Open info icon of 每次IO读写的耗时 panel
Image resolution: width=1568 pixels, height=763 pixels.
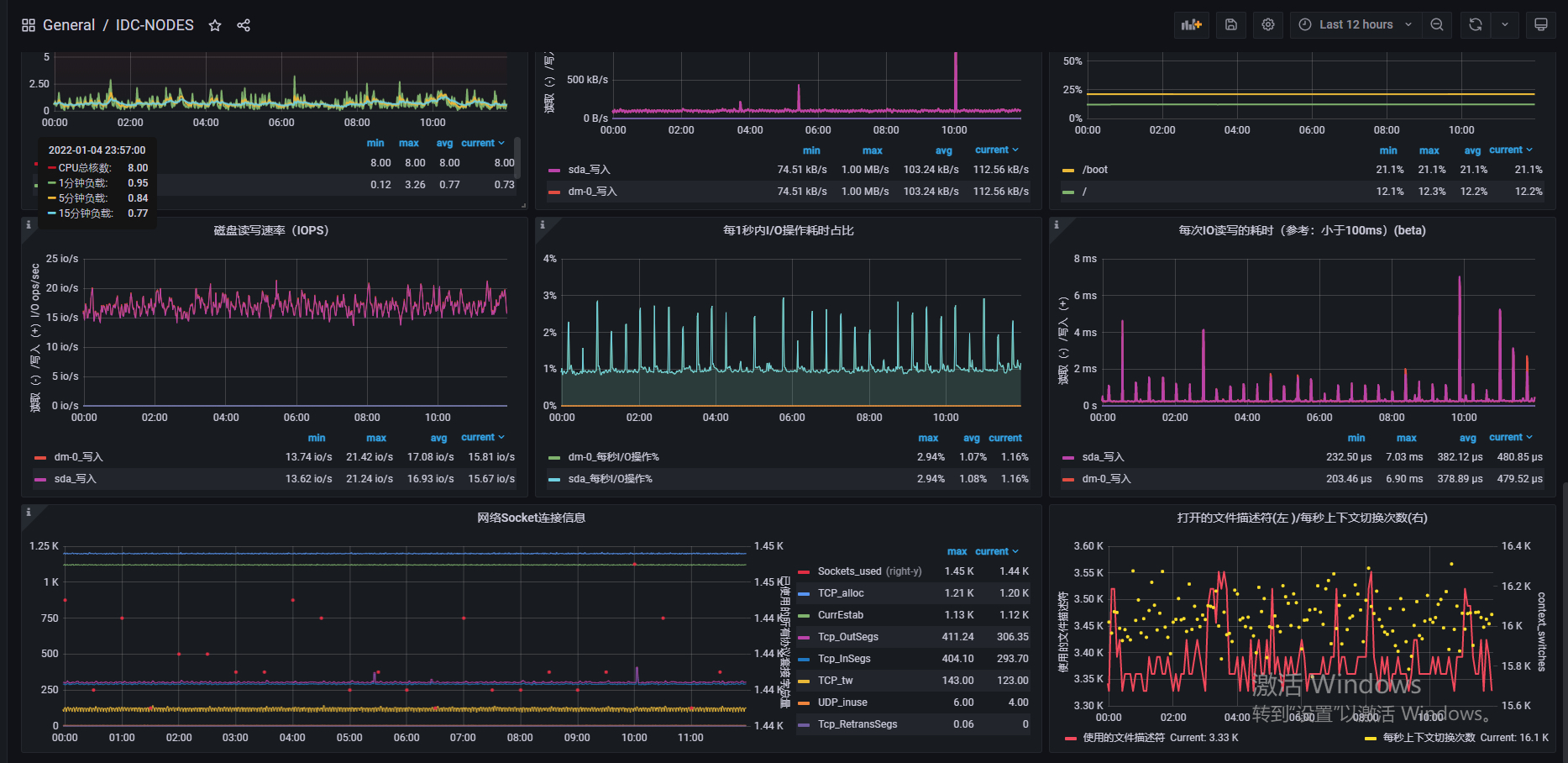[1057, 224]
